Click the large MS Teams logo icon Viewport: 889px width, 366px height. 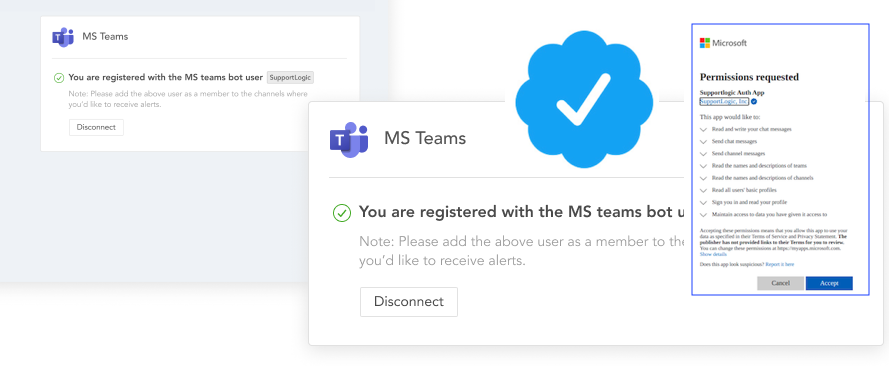click(x=349, y=139)
